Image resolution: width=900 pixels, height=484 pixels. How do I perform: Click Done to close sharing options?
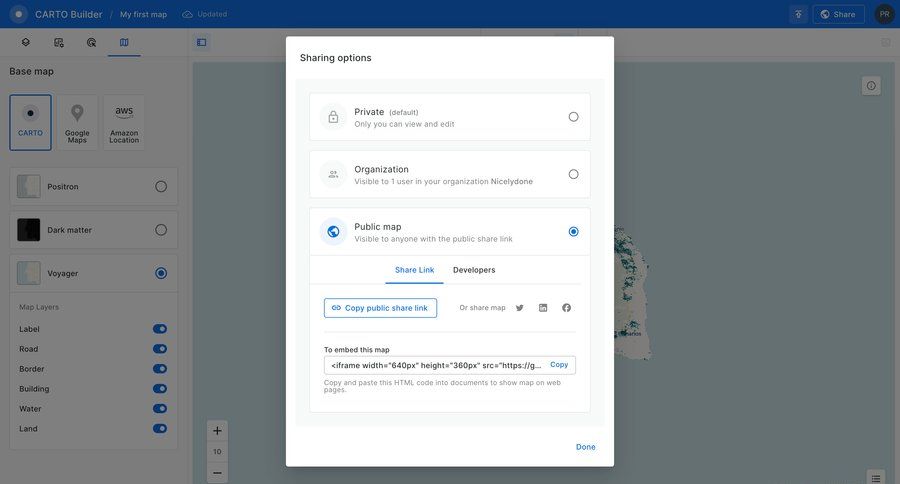pyautogui.click(x=585, y=447)
